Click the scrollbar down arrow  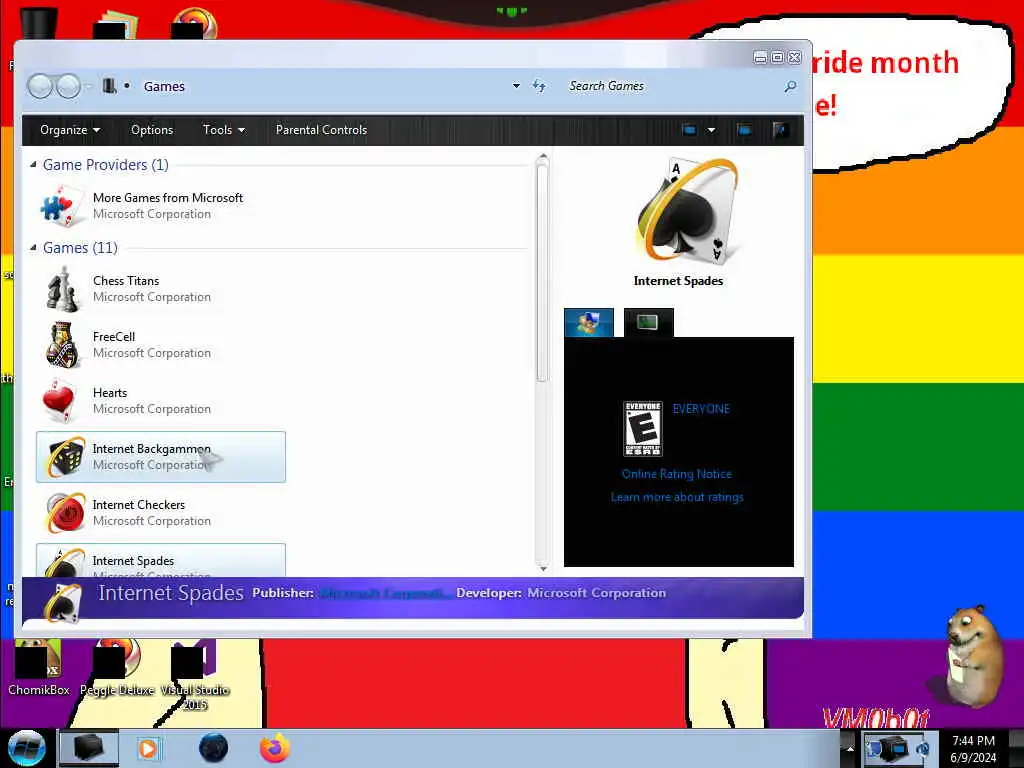[x=542, y=568]
